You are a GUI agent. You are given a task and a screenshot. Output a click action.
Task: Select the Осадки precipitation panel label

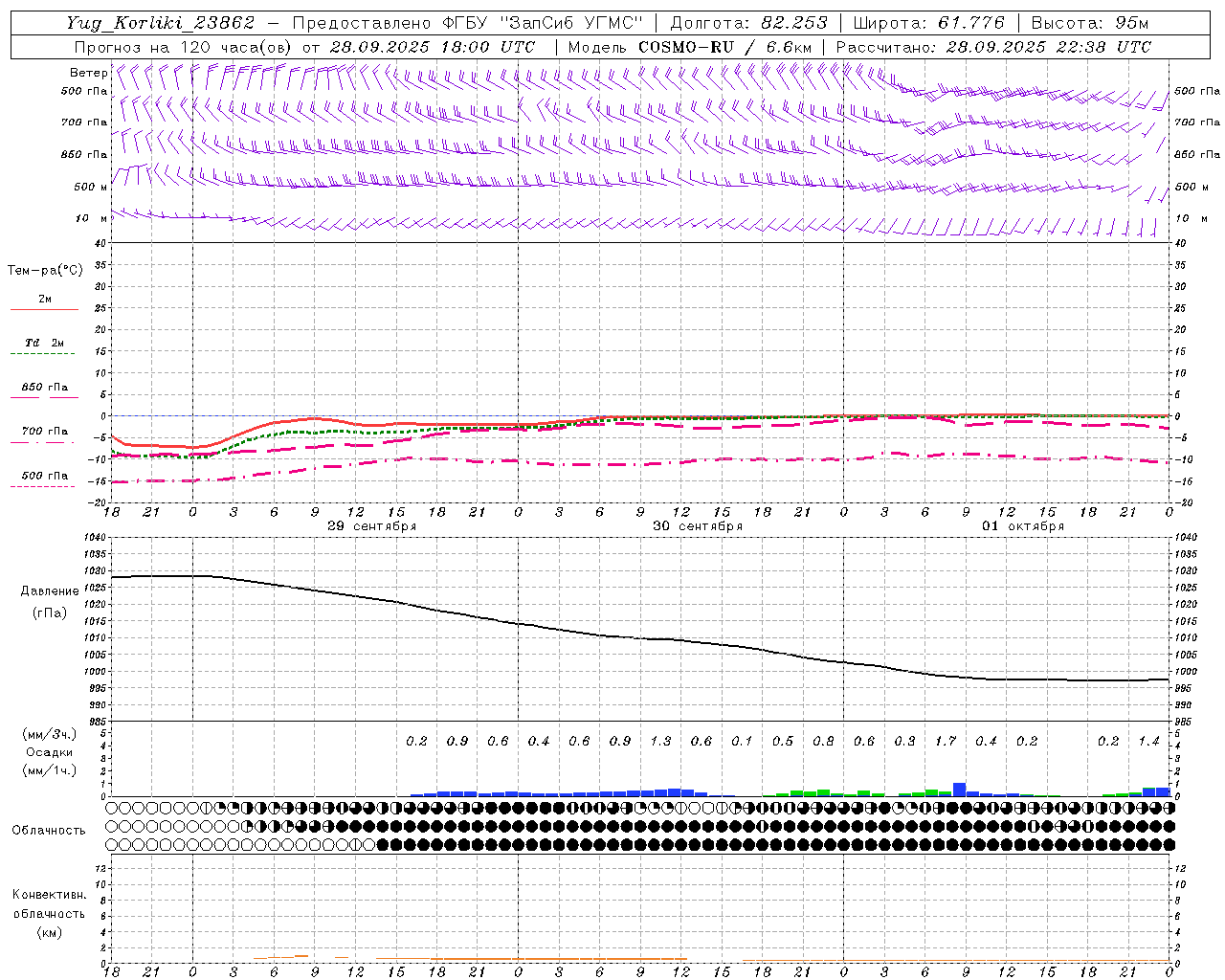pyautogui.click(x=50, y=752)
